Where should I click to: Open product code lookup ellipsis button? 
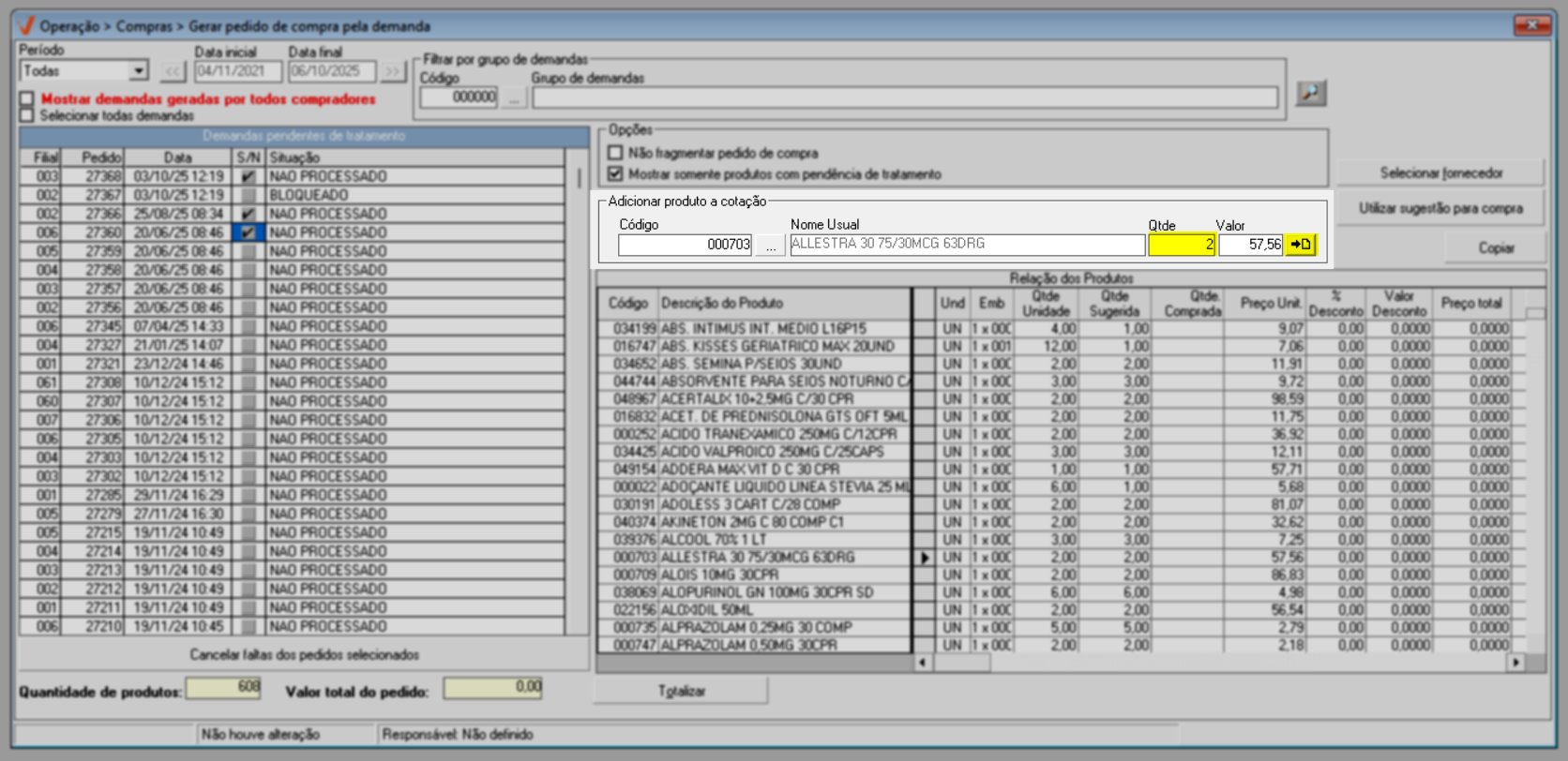click(771, 245)
